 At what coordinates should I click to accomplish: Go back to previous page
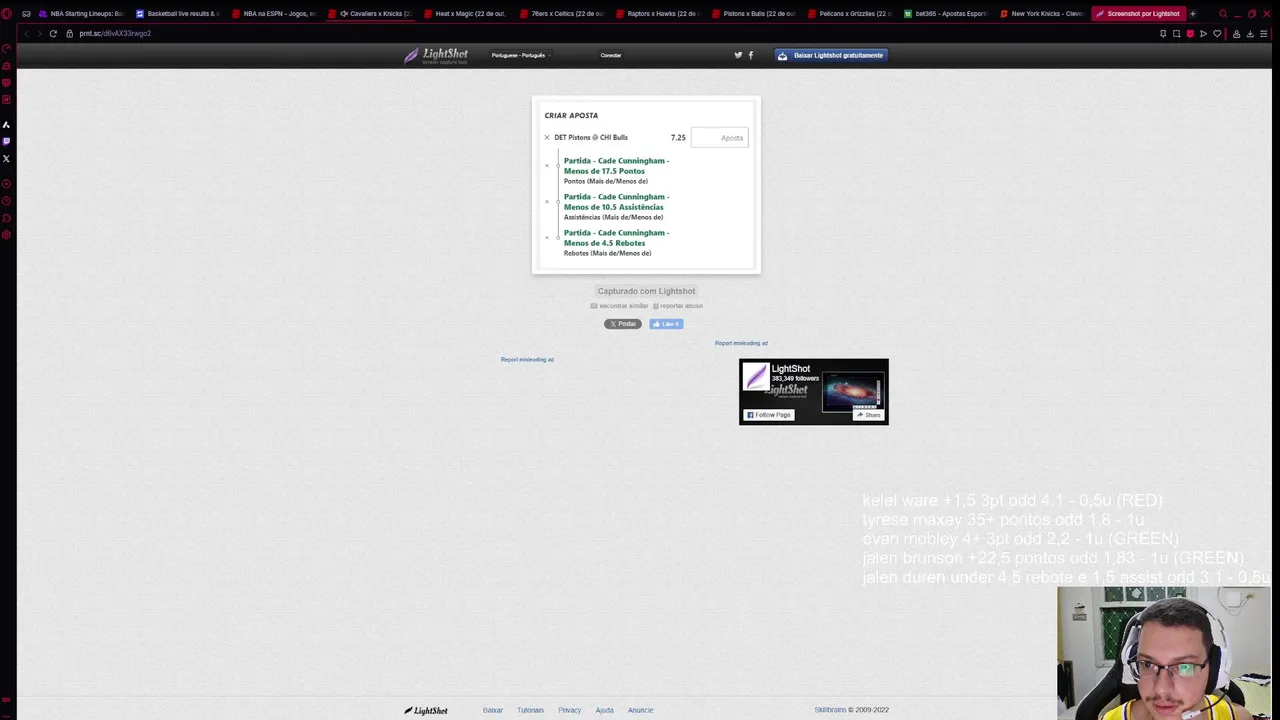click(27, 33)
